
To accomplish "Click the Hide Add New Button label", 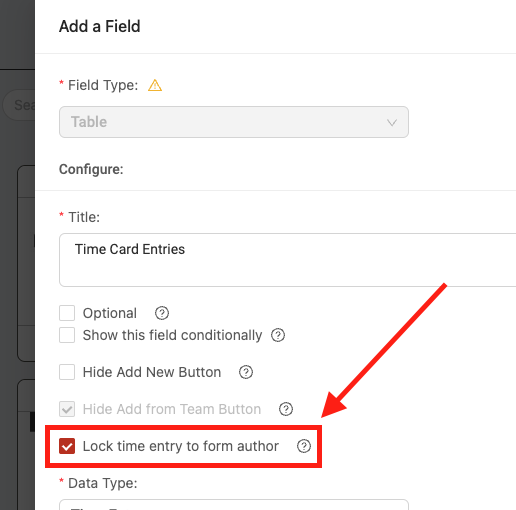I will (x=152, y=372).
